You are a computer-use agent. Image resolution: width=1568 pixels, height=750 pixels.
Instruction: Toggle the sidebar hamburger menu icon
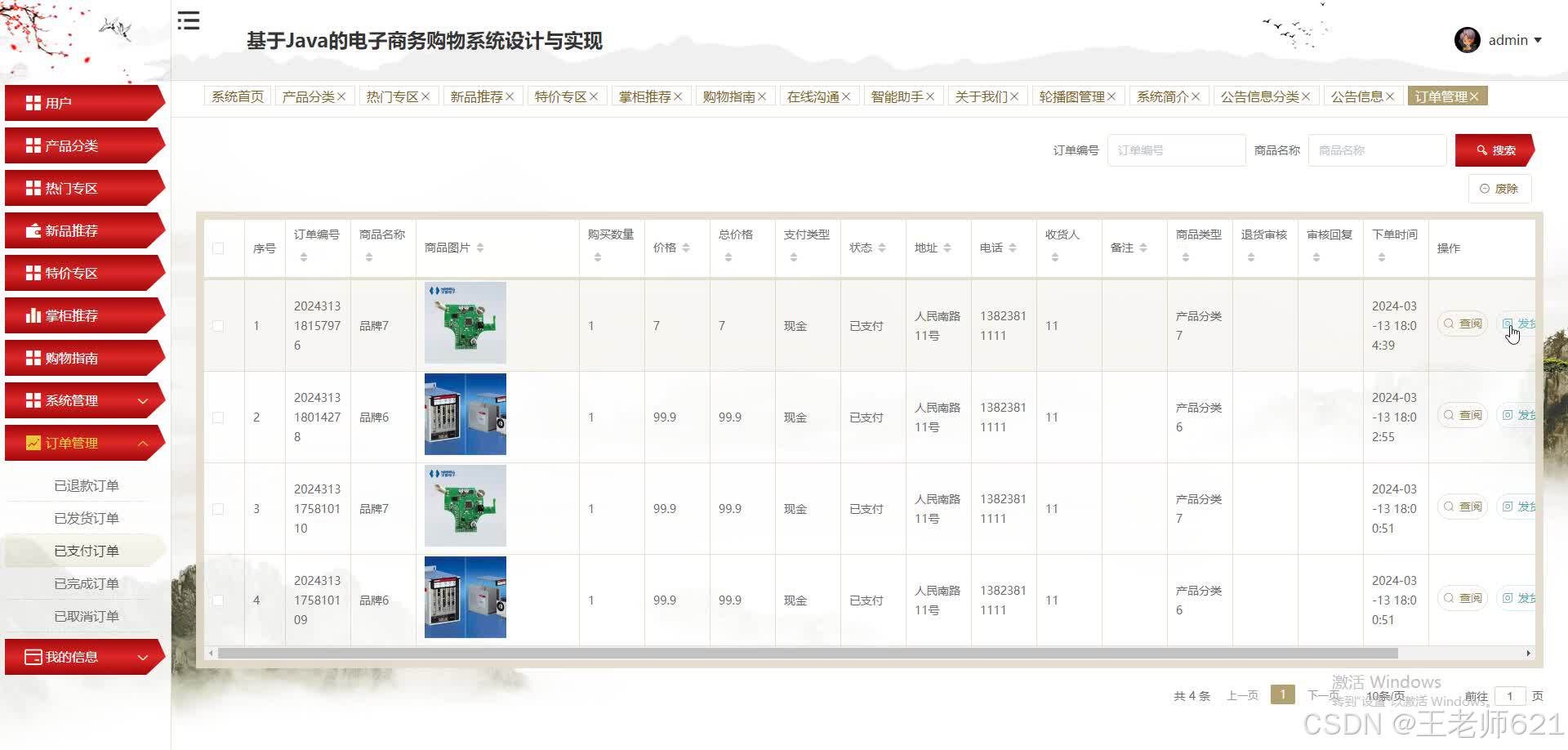189,20
